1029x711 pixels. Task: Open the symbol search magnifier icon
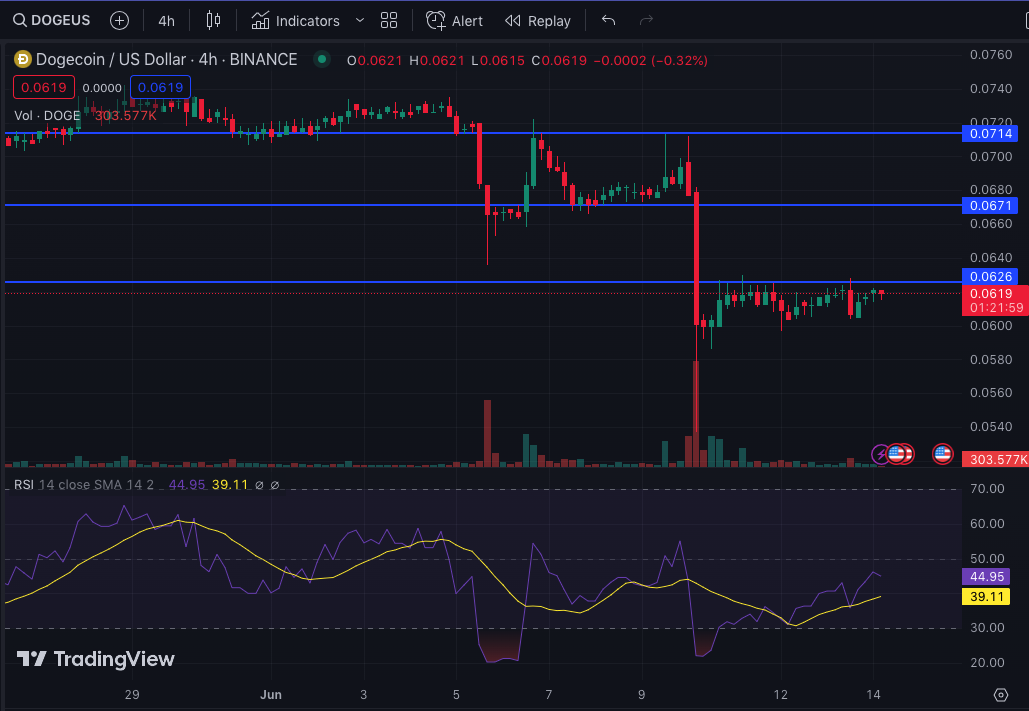pyautogui.click(x=20, y=20)
